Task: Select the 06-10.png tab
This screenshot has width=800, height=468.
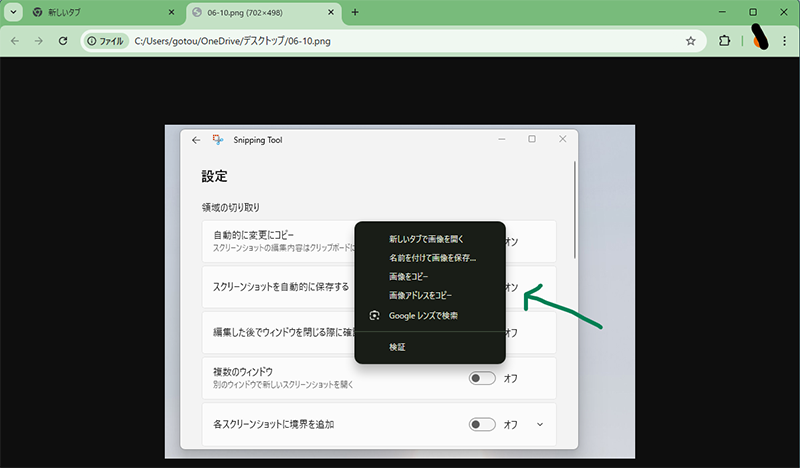Action: (263, 12)
